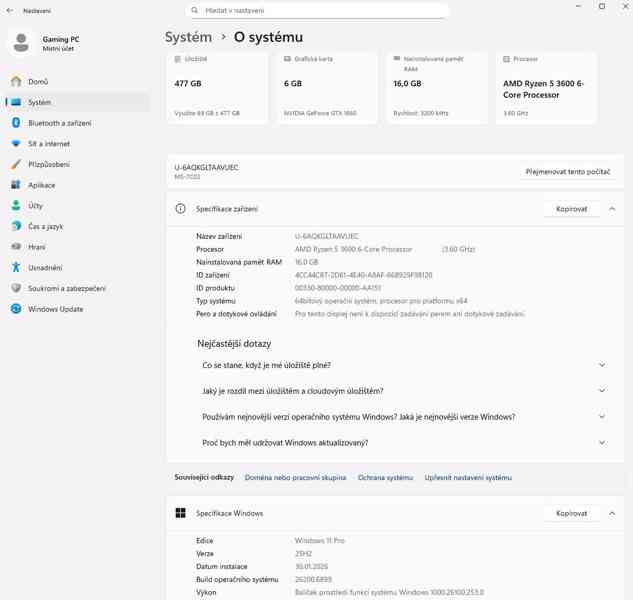633x600 pixels.
Task: Click the search magnifier icon
Action: (195, 10)
